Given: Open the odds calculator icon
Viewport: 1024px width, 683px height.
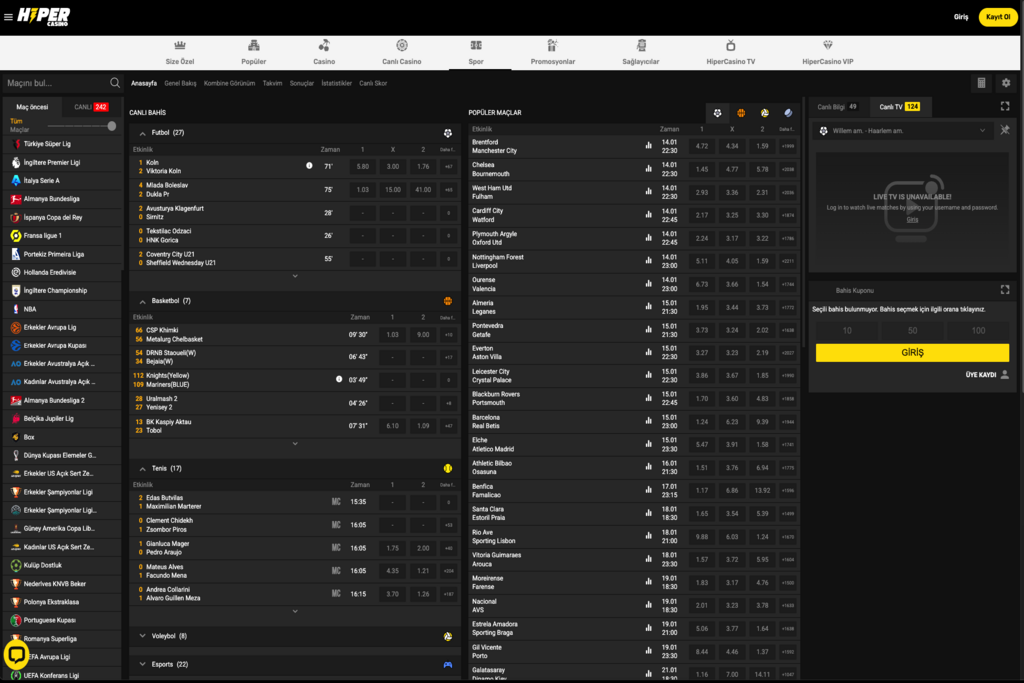Looking at the screenshot, I should pos(981,83).
